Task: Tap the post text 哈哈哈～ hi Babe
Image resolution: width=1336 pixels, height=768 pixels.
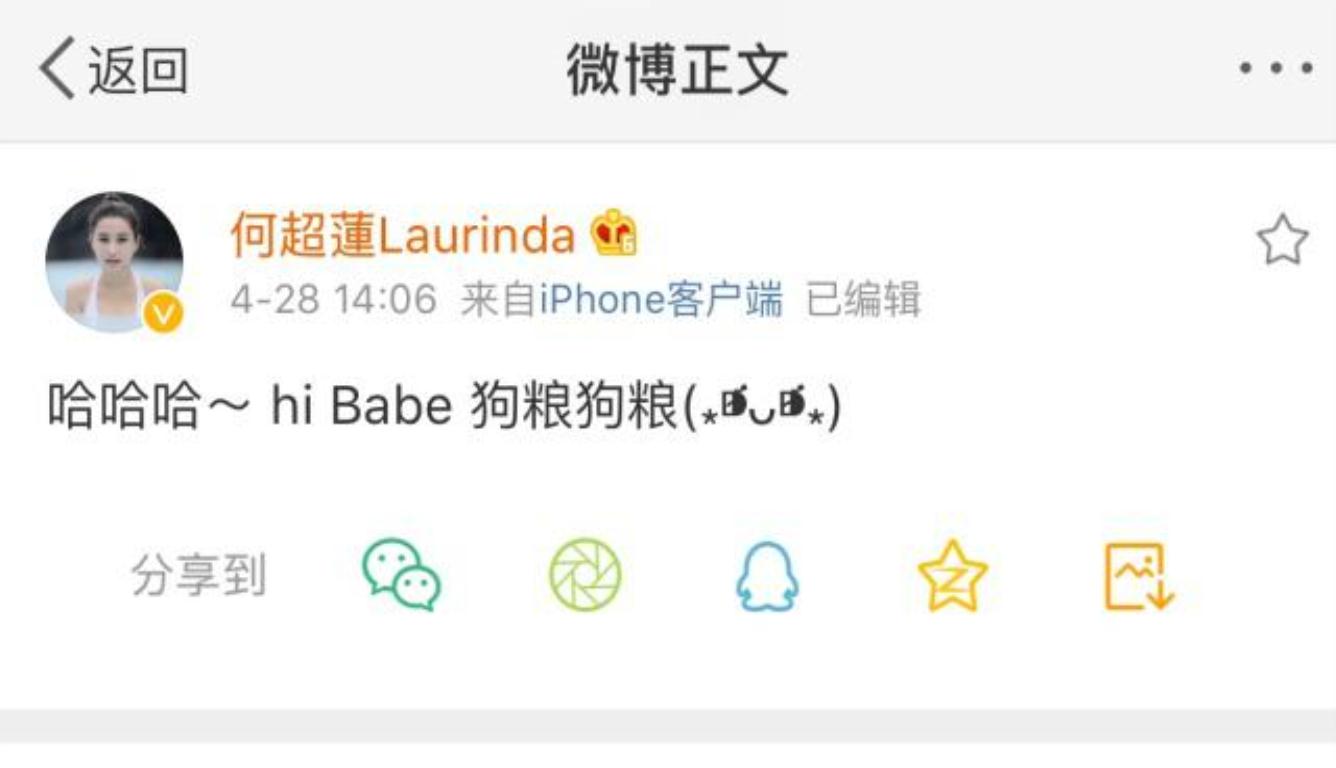Action: click(250, 407)
